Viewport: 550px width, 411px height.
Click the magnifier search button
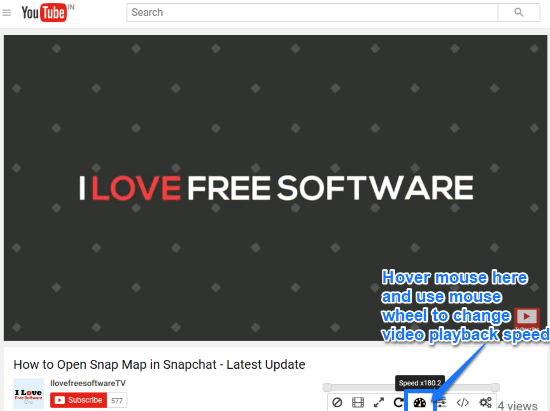tap(519, 13)
